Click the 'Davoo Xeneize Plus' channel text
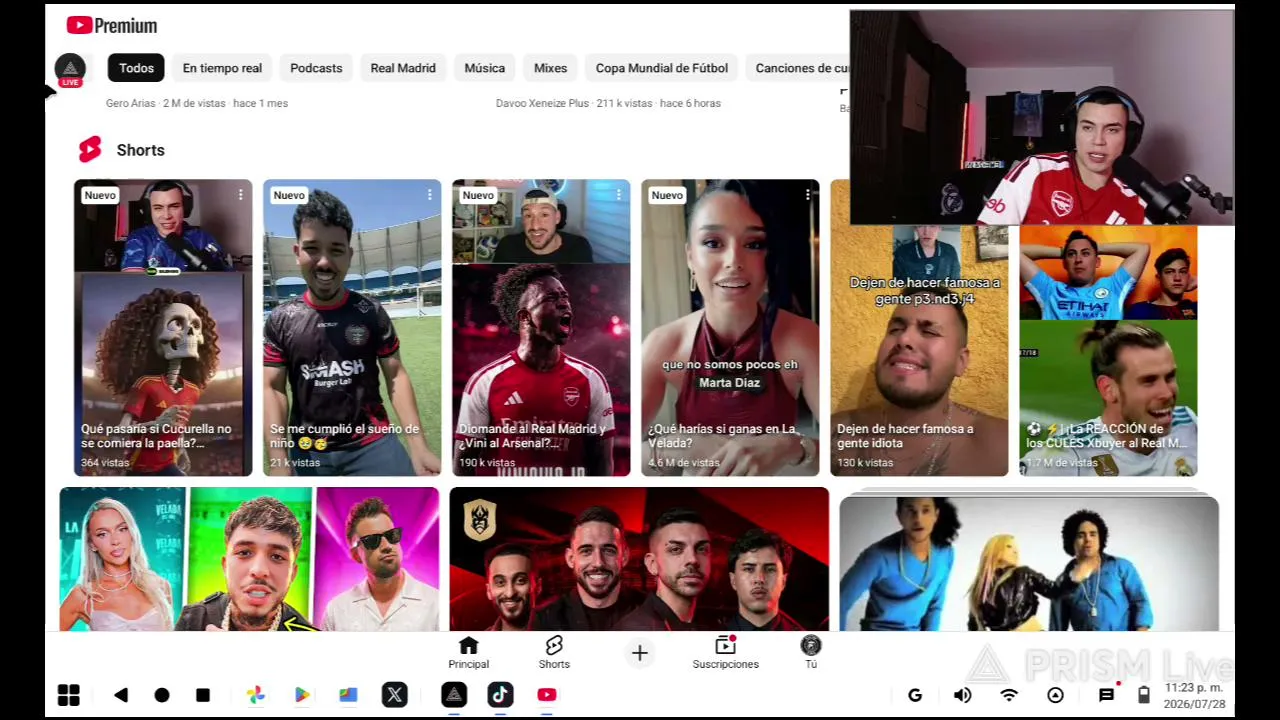The width and height of the screenshot is (1280, 720). pos(542,103)
